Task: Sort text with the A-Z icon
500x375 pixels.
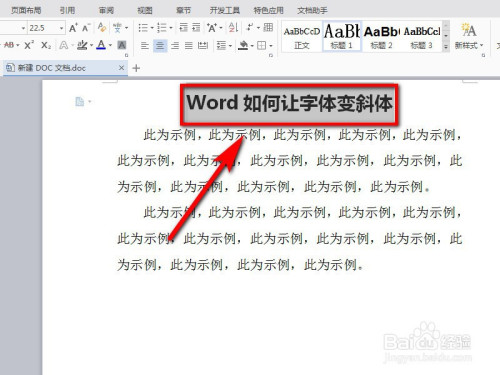Action: (x=233, y=27)
